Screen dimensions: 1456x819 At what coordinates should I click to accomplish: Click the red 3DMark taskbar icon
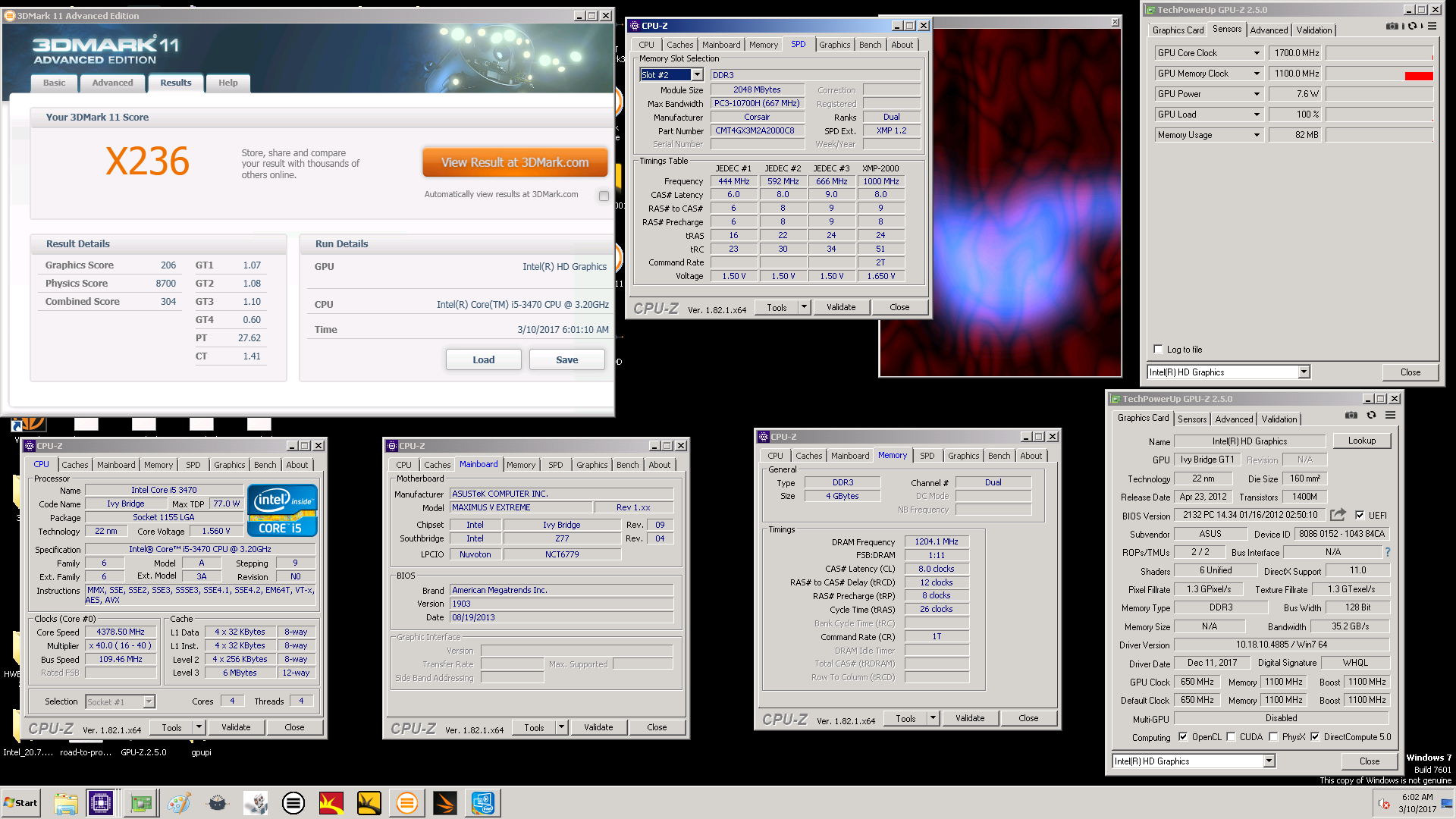[x=331, y=802]
